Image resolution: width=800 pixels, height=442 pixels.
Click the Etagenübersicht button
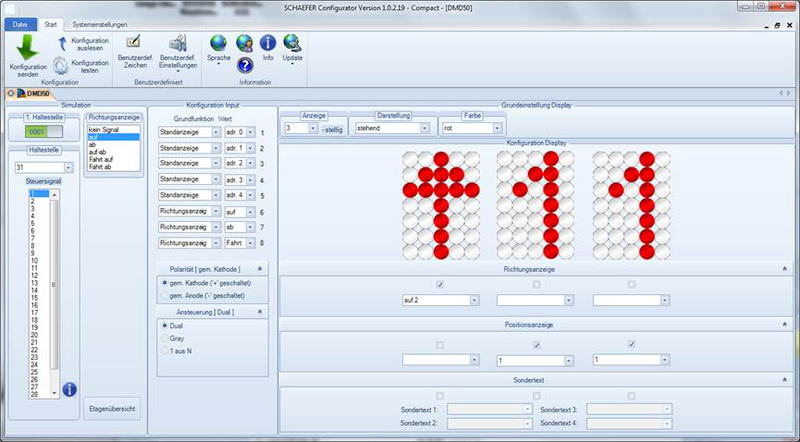pos(112,409)
